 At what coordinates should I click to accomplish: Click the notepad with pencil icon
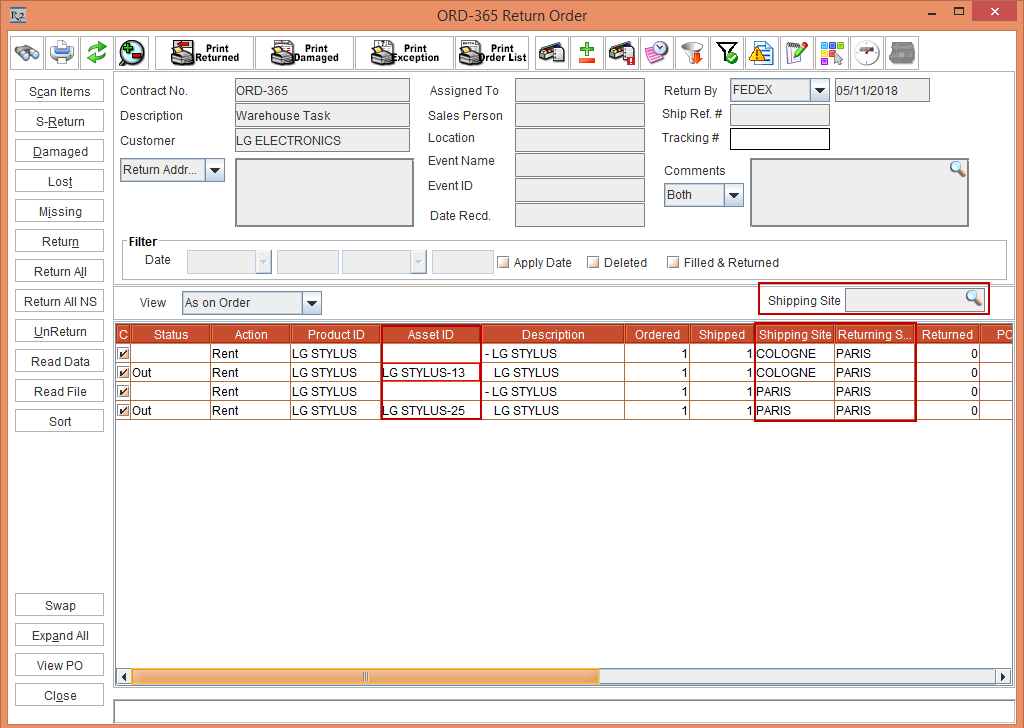(x=796, y=52)
